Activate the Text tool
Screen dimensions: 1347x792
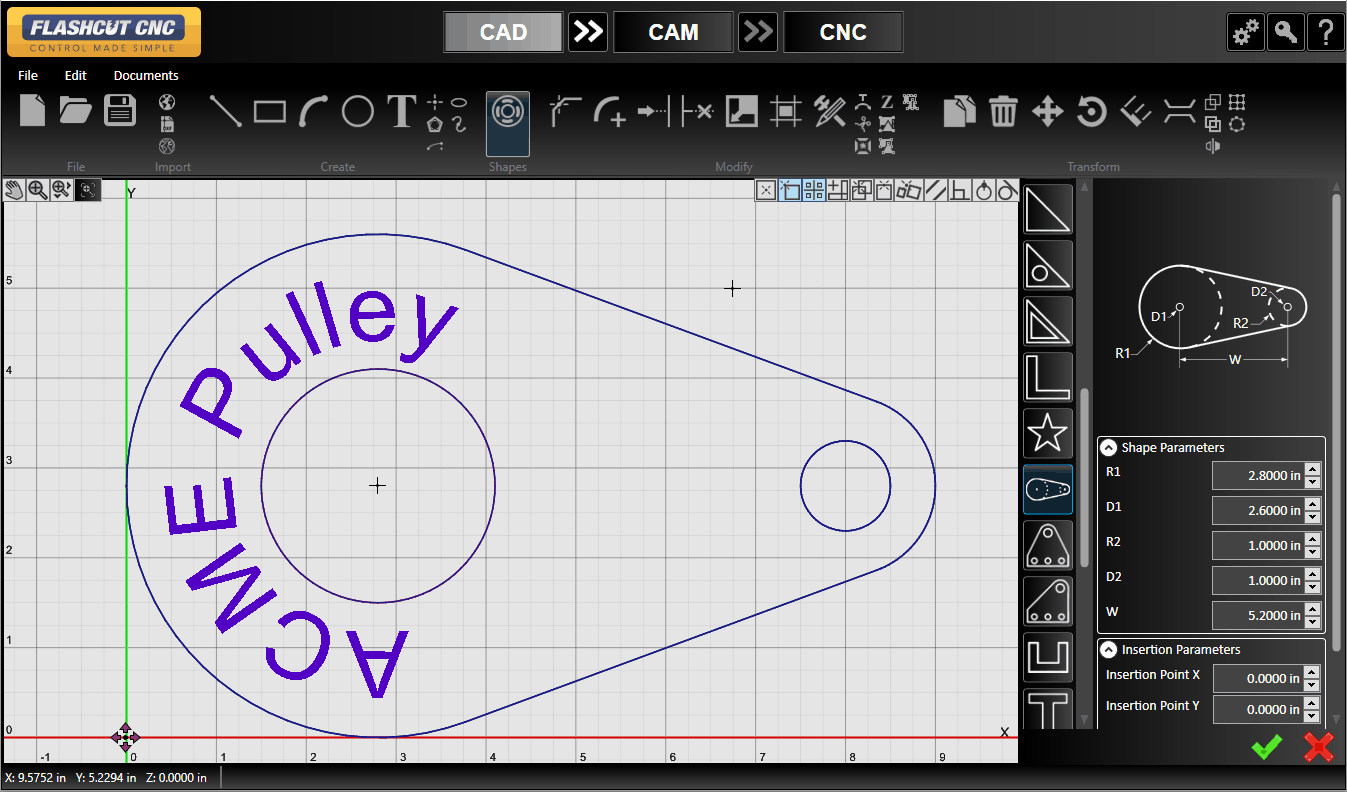tap(401, 111)
